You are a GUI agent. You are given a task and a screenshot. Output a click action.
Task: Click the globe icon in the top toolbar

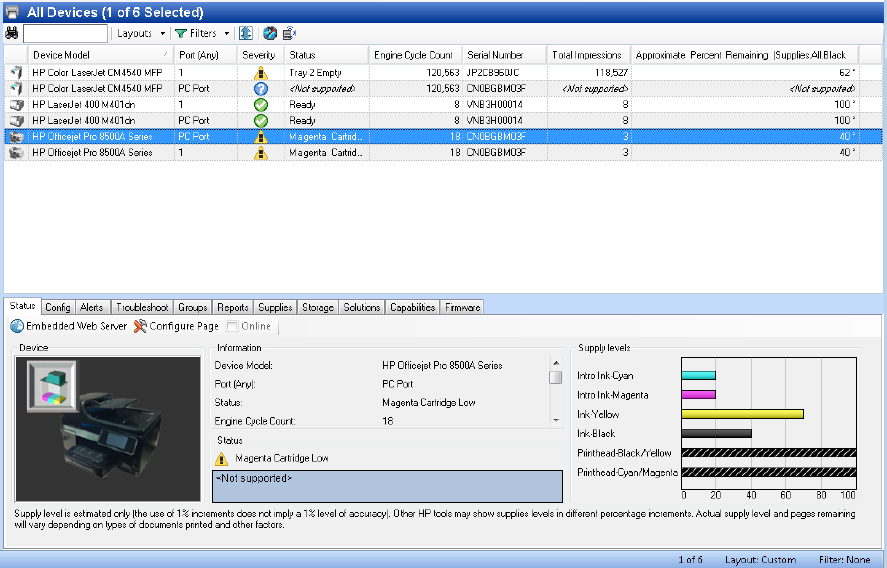269,33
